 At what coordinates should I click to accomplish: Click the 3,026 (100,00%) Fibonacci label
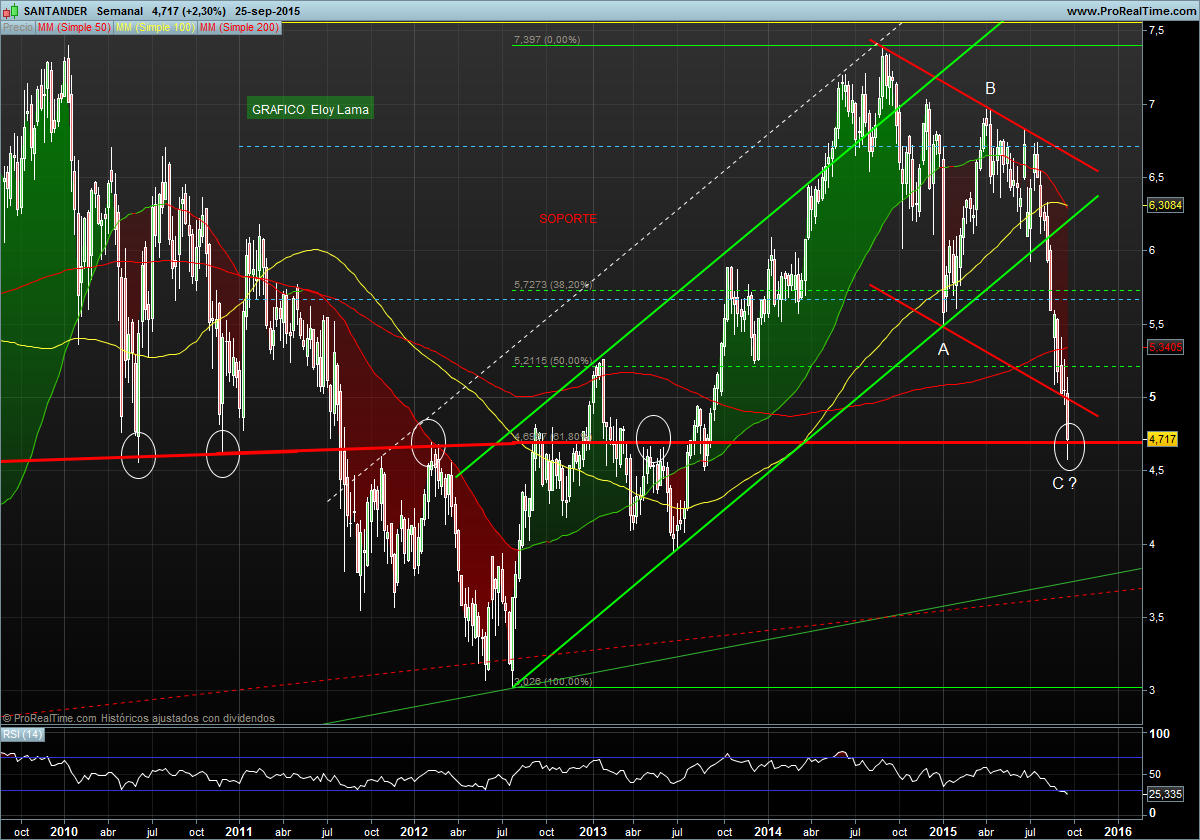click(x=553, y=682)
